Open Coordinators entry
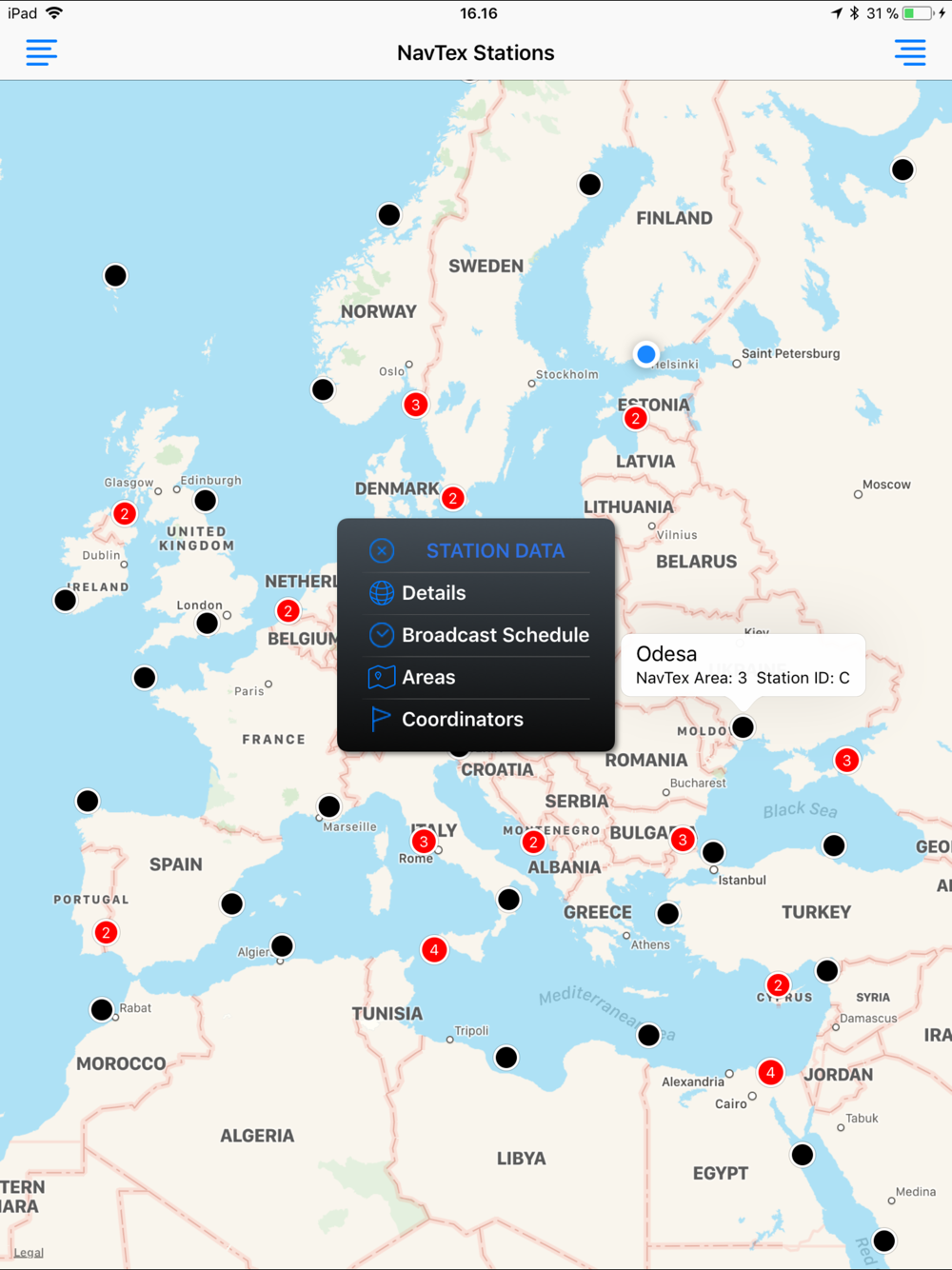 click(x=476, y=719)
